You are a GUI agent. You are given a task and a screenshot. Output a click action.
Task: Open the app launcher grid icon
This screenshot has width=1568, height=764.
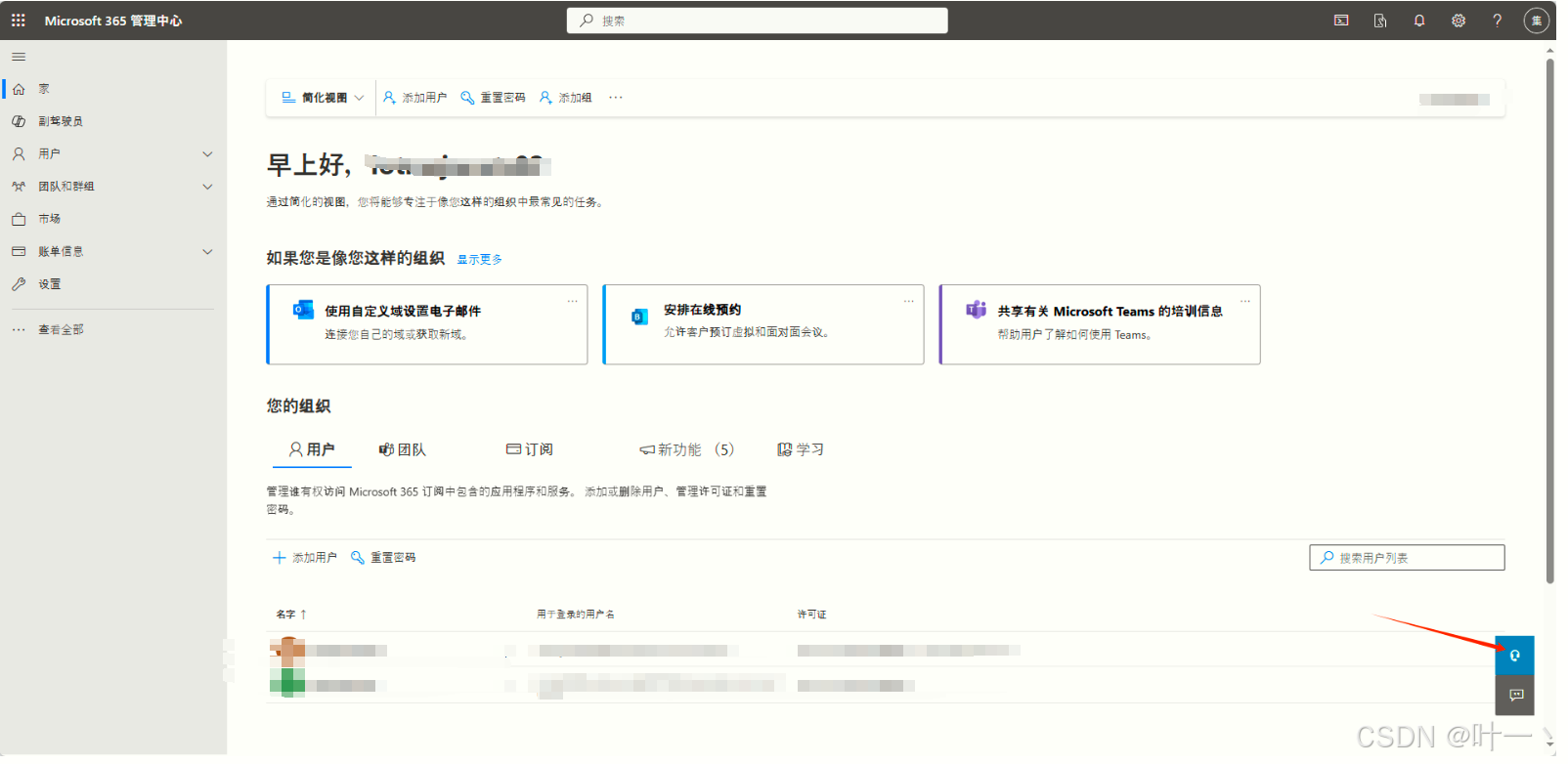click(x=19, y=21)
